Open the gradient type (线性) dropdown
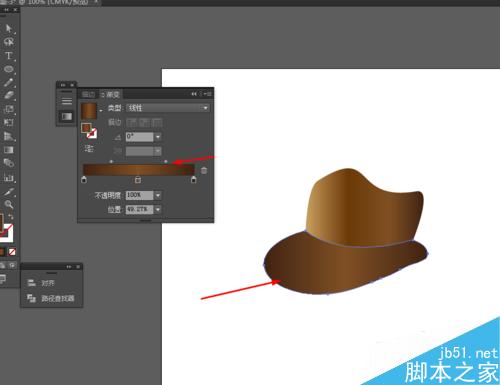Screen dimensions: 500x385 tap(168, 108)
